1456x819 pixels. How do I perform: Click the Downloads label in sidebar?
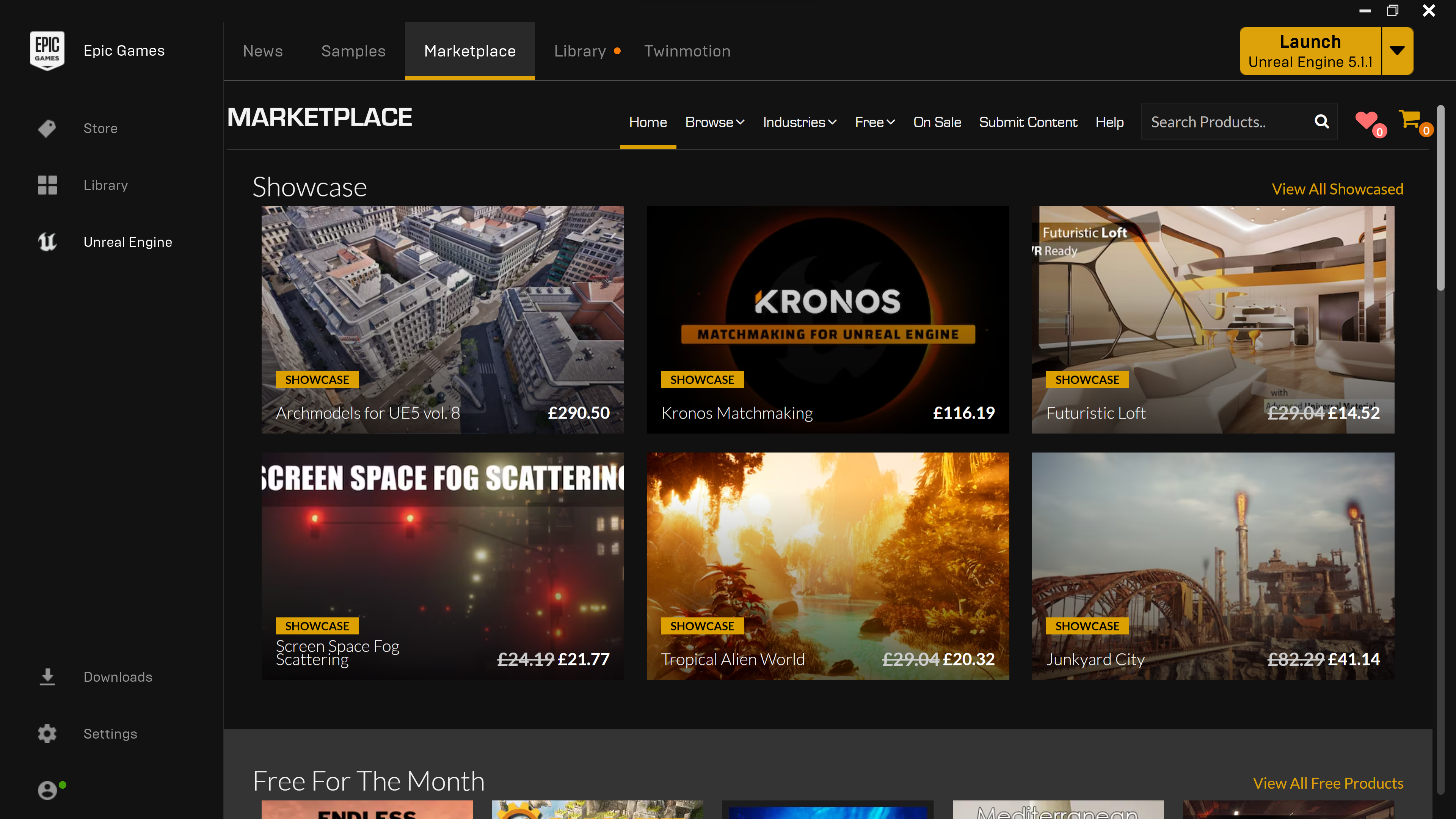pos(118,676)
